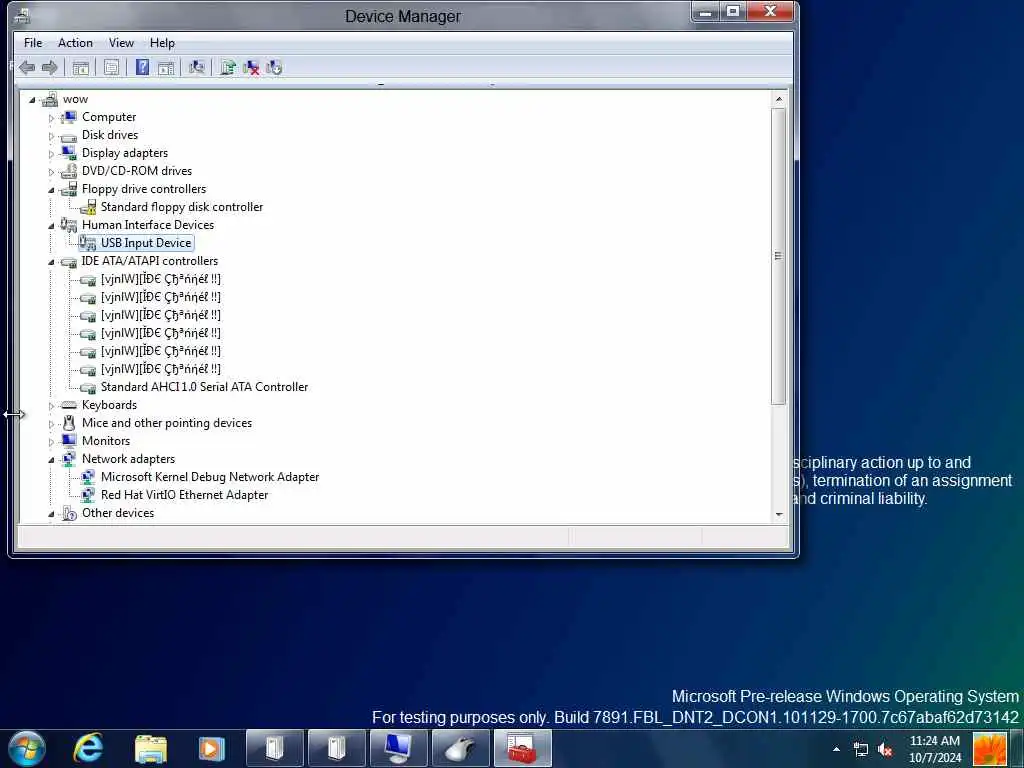1024x768 pixels.
Task: Click the Back arrow toolbar icon
Action: [x=27, y=67]
